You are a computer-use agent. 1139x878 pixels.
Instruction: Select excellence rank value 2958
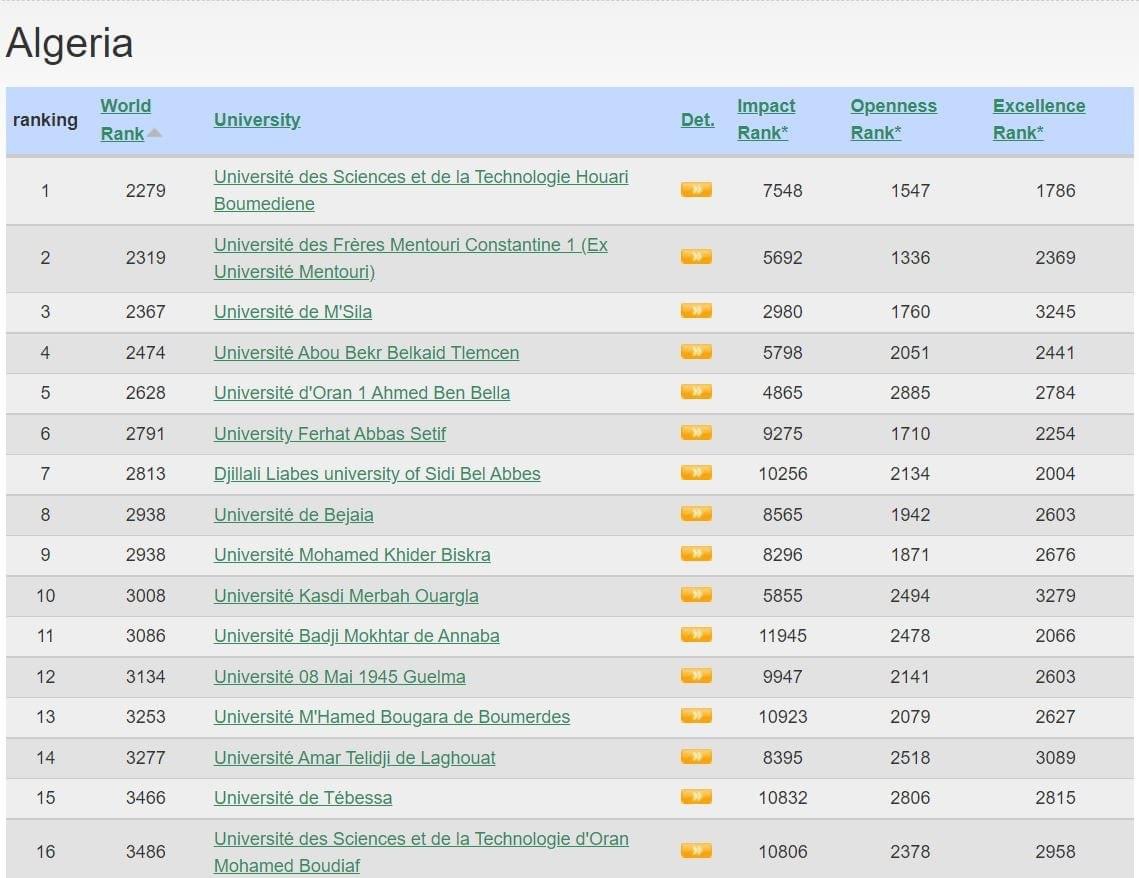pyautogui.click(x=1055, y=851)
